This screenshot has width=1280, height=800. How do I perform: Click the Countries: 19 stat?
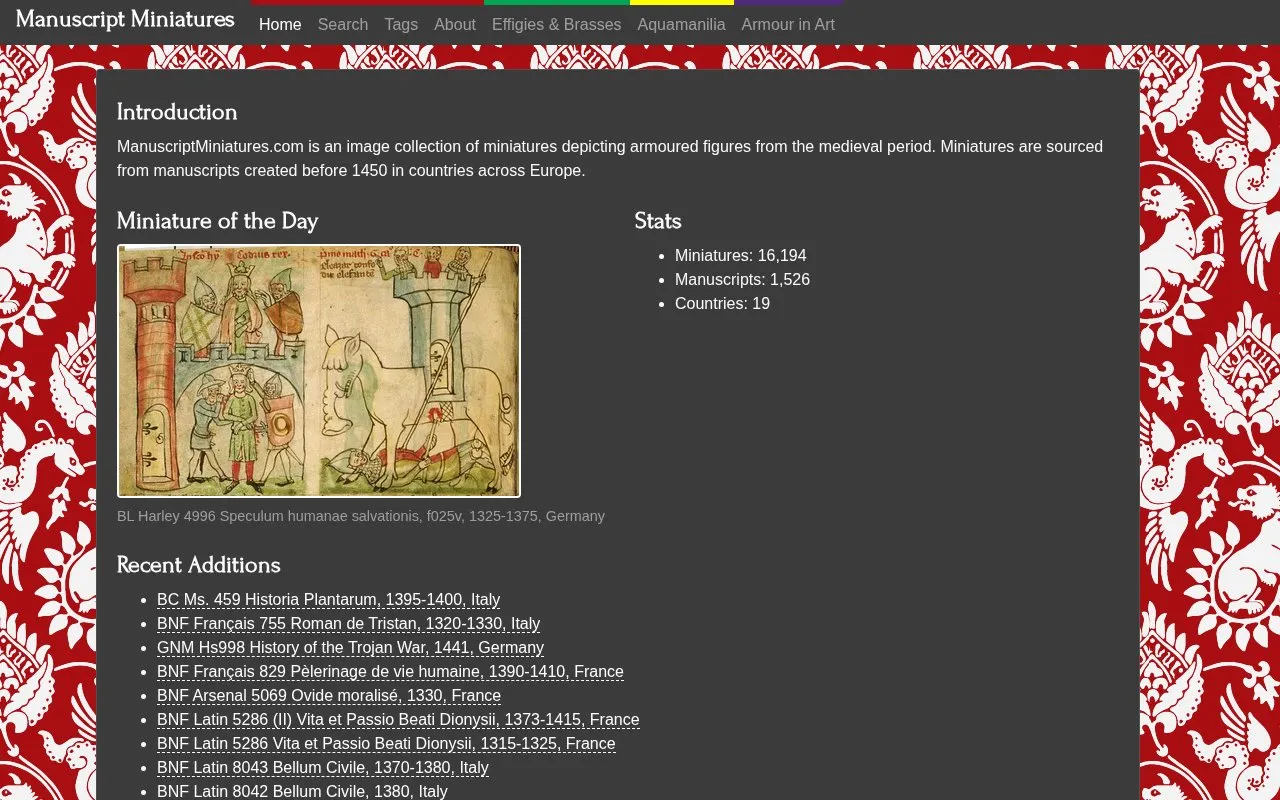point(722,304)
